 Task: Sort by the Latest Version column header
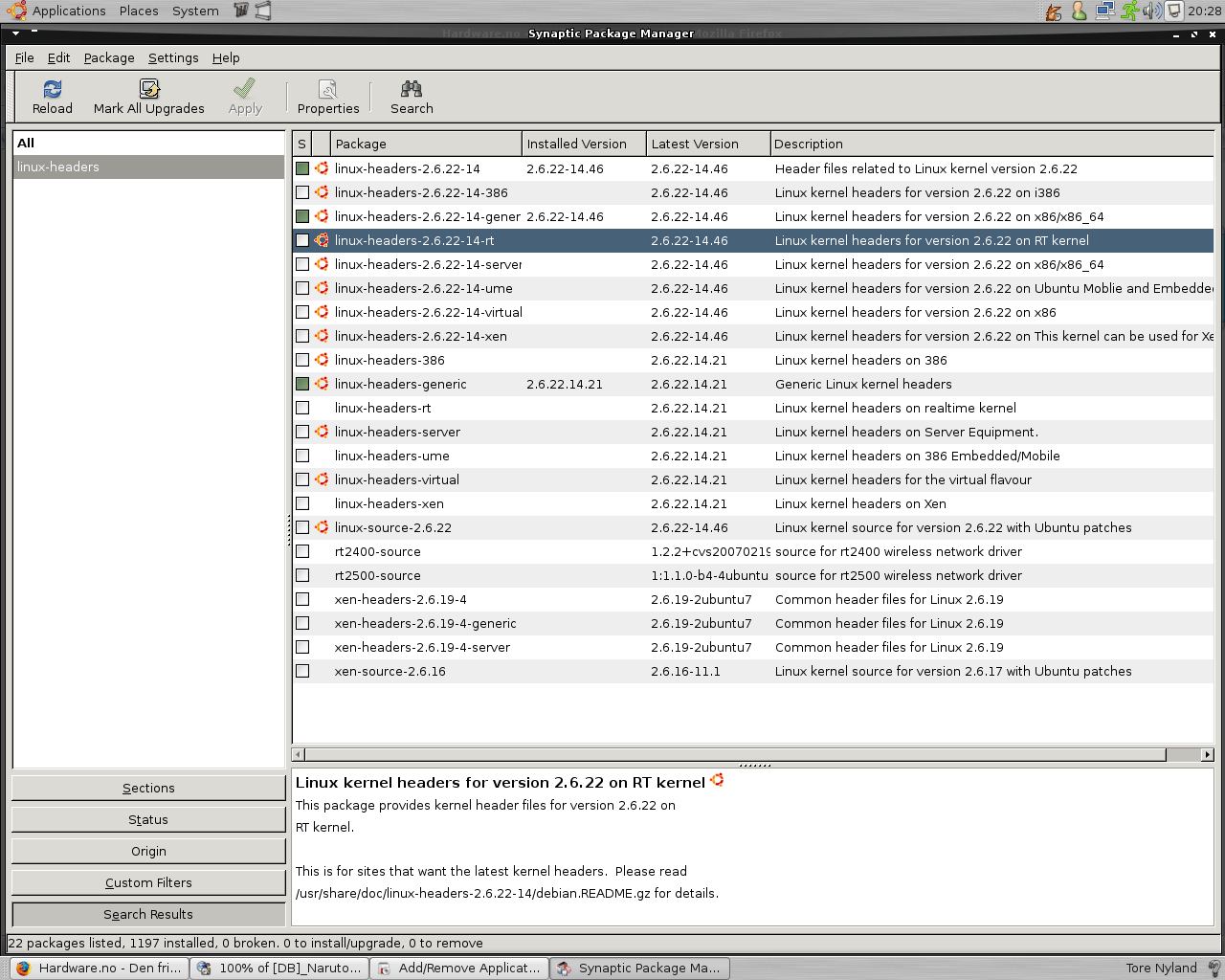pyautogui.click(x=709, y=144)
